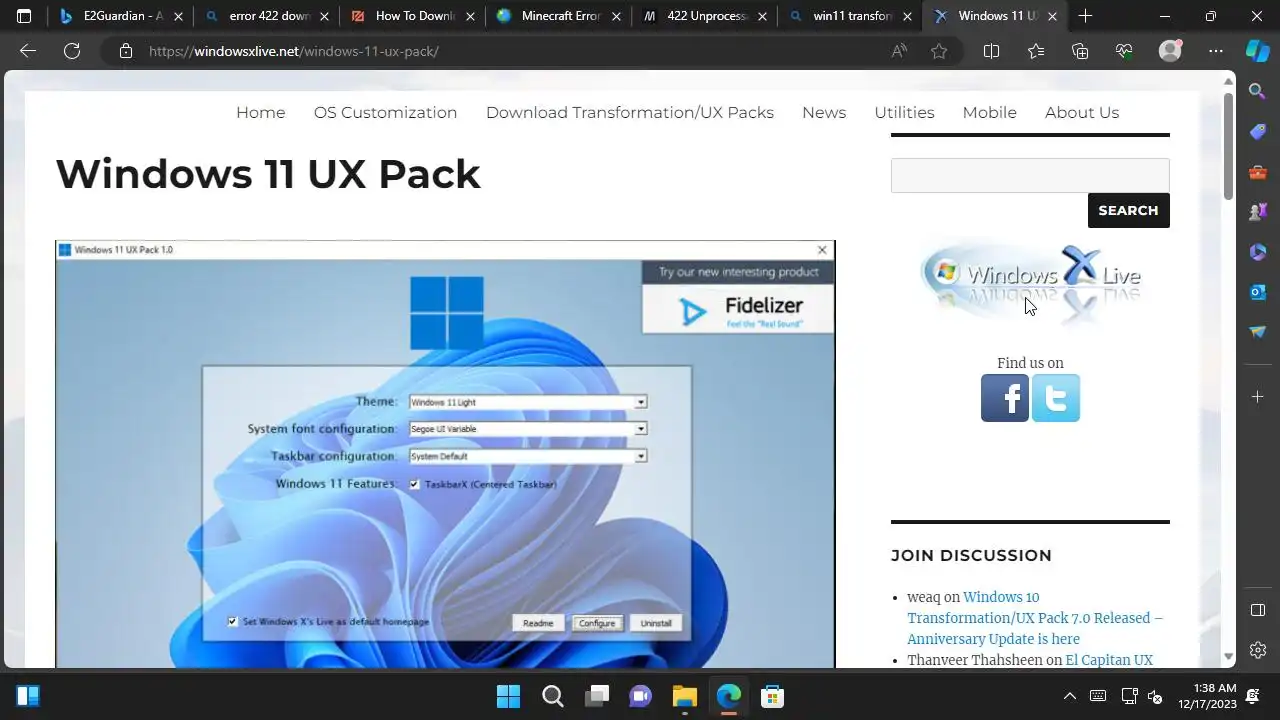
Task: View site information padlock icon
Action: pyautogui.click(x=126, y=51)
